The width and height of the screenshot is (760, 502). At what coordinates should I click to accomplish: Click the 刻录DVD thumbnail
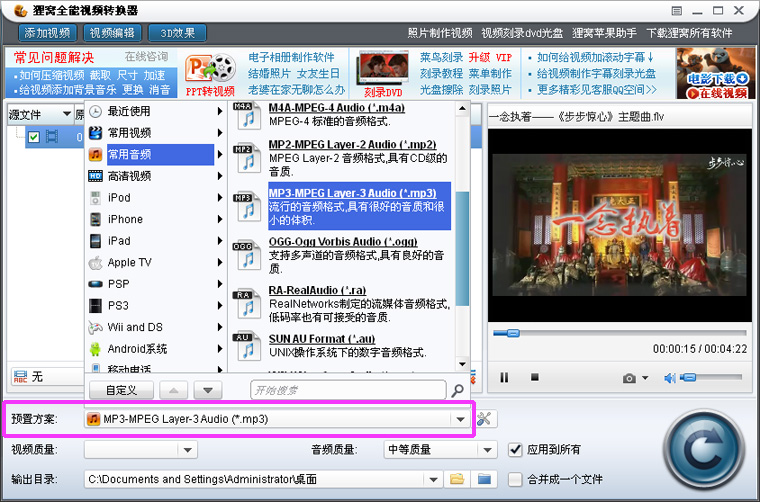[x=383, y=74]
